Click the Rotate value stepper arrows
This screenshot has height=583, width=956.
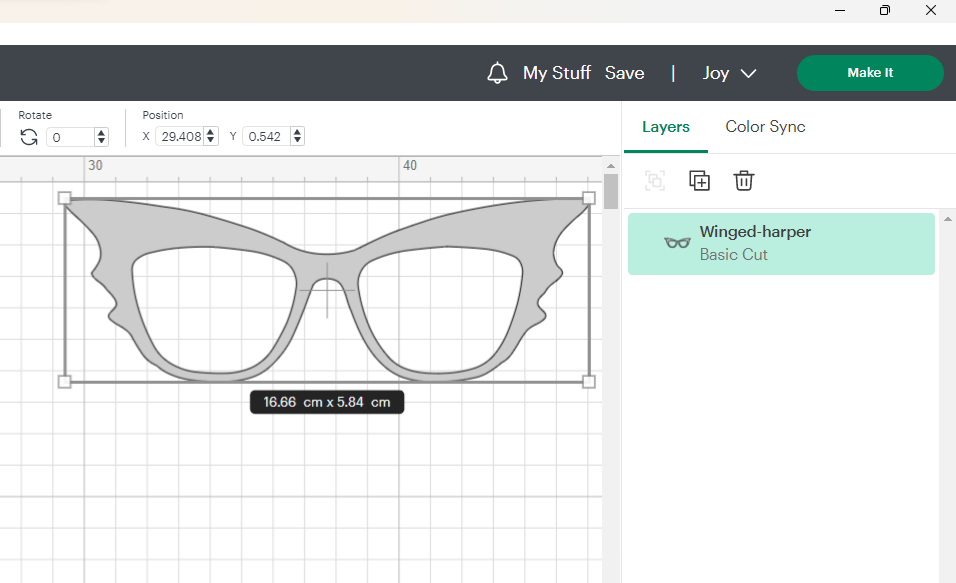pyautogui.click(x=101, y=137)
